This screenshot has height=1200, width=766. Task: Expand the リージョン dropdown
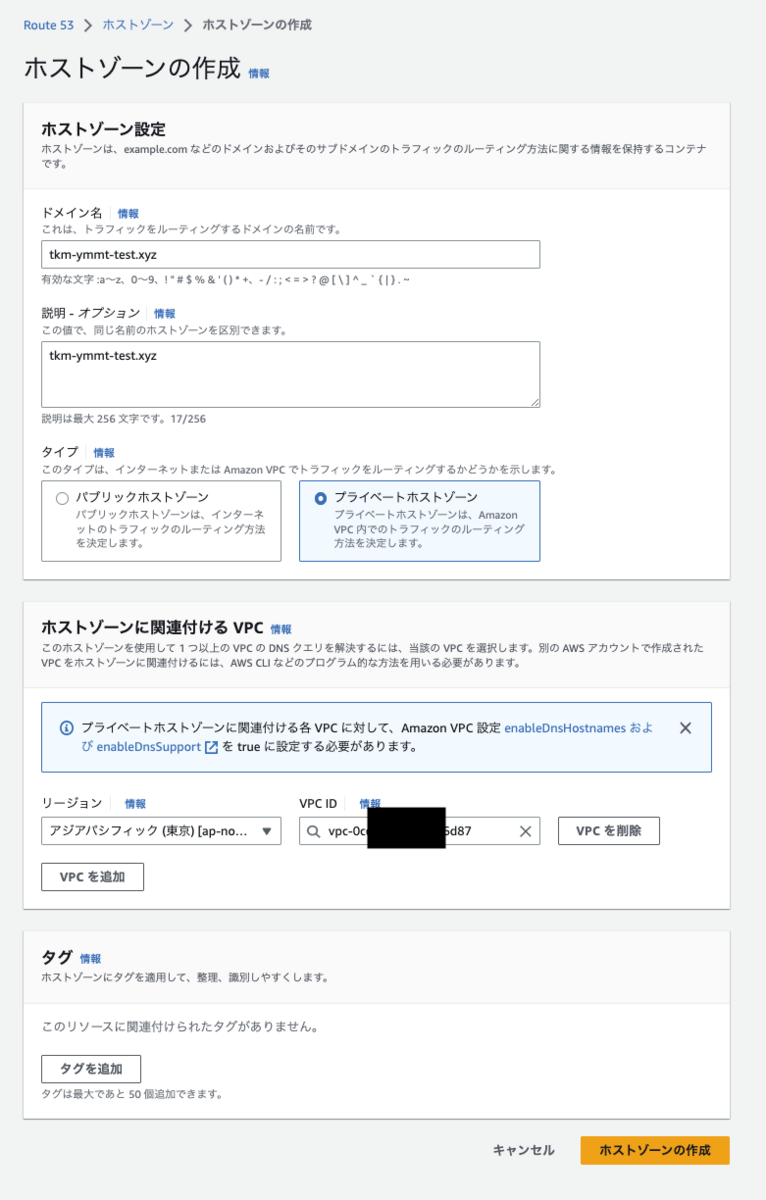pos(161,831)
